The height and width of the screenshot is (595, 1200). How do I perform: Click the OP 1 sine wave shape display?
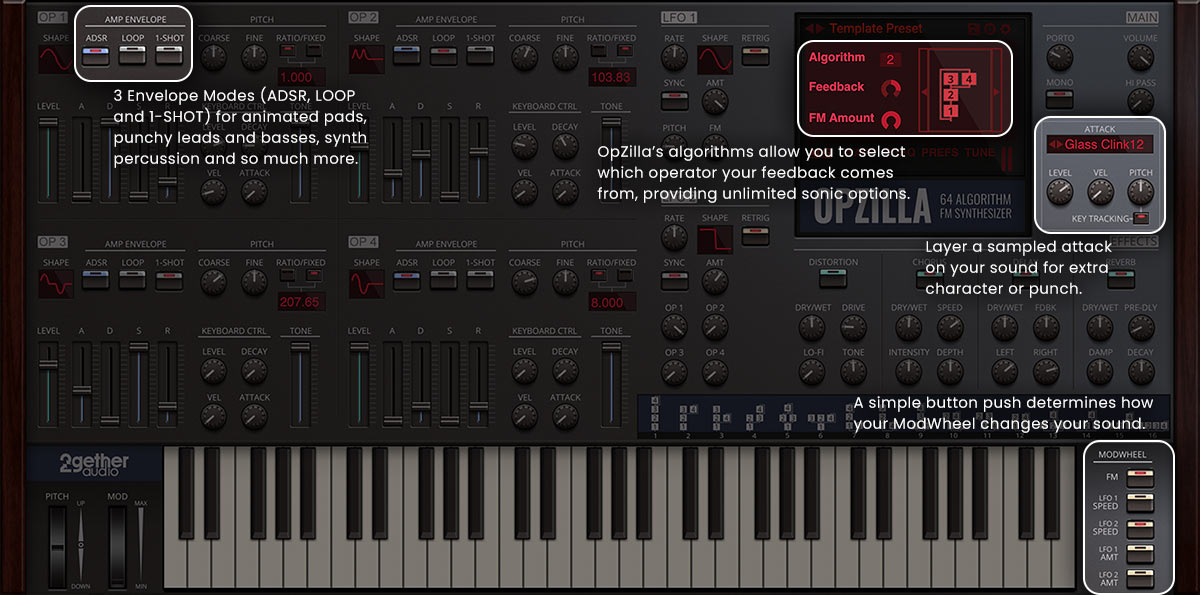click(x=55, y=59)
